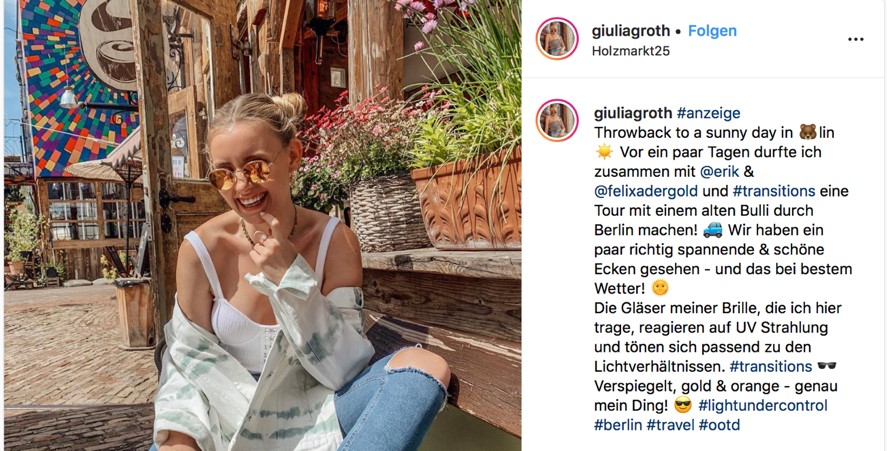This screenshot has width=887, height=451.
Task: Open the #transitions hashtag after Lichtverhältnissen
Action: click(770, 367)
